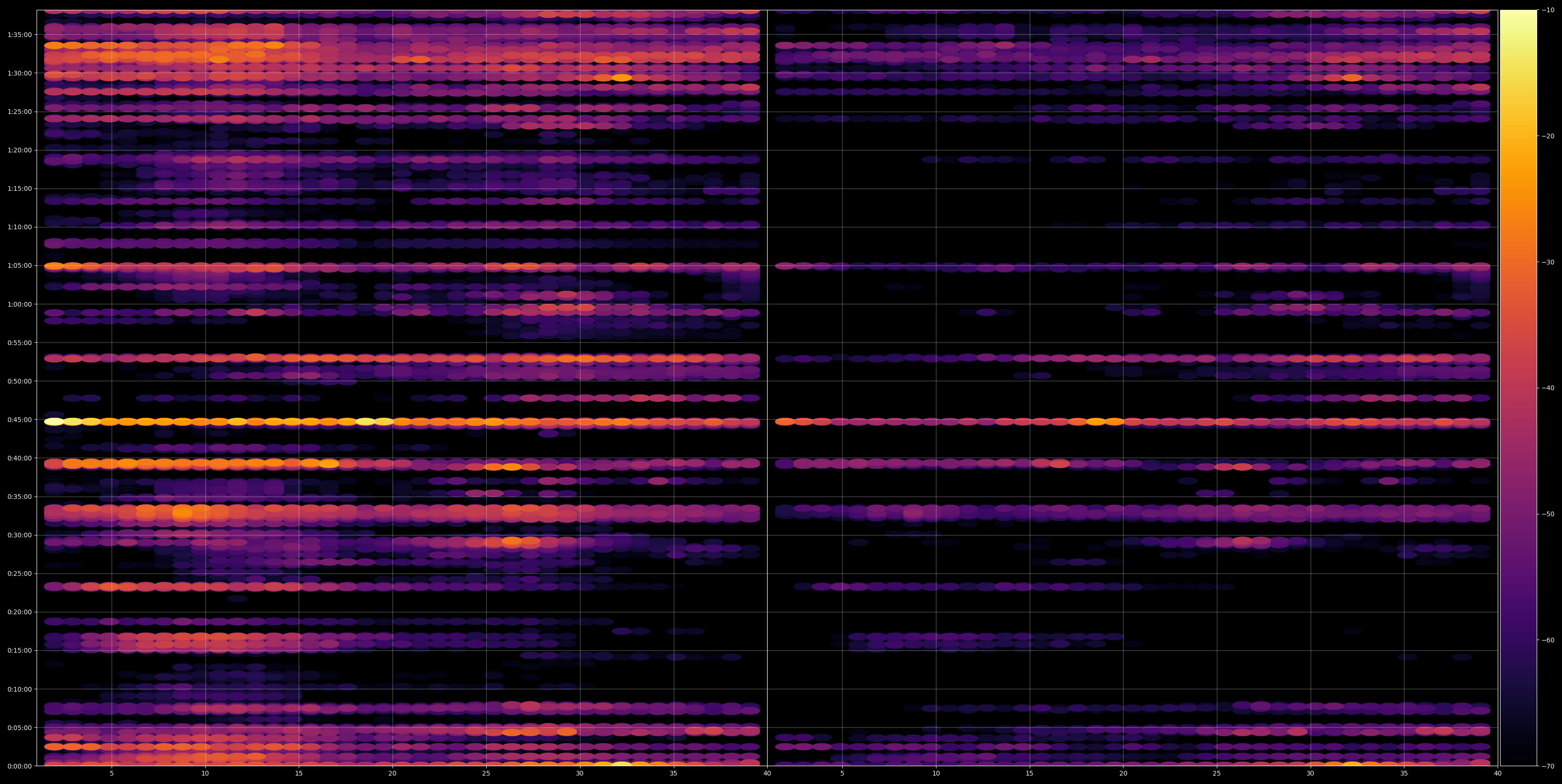Select x-axis label 40 between the two heatmaps
The image size is (1562, 784).
(767, 774)
